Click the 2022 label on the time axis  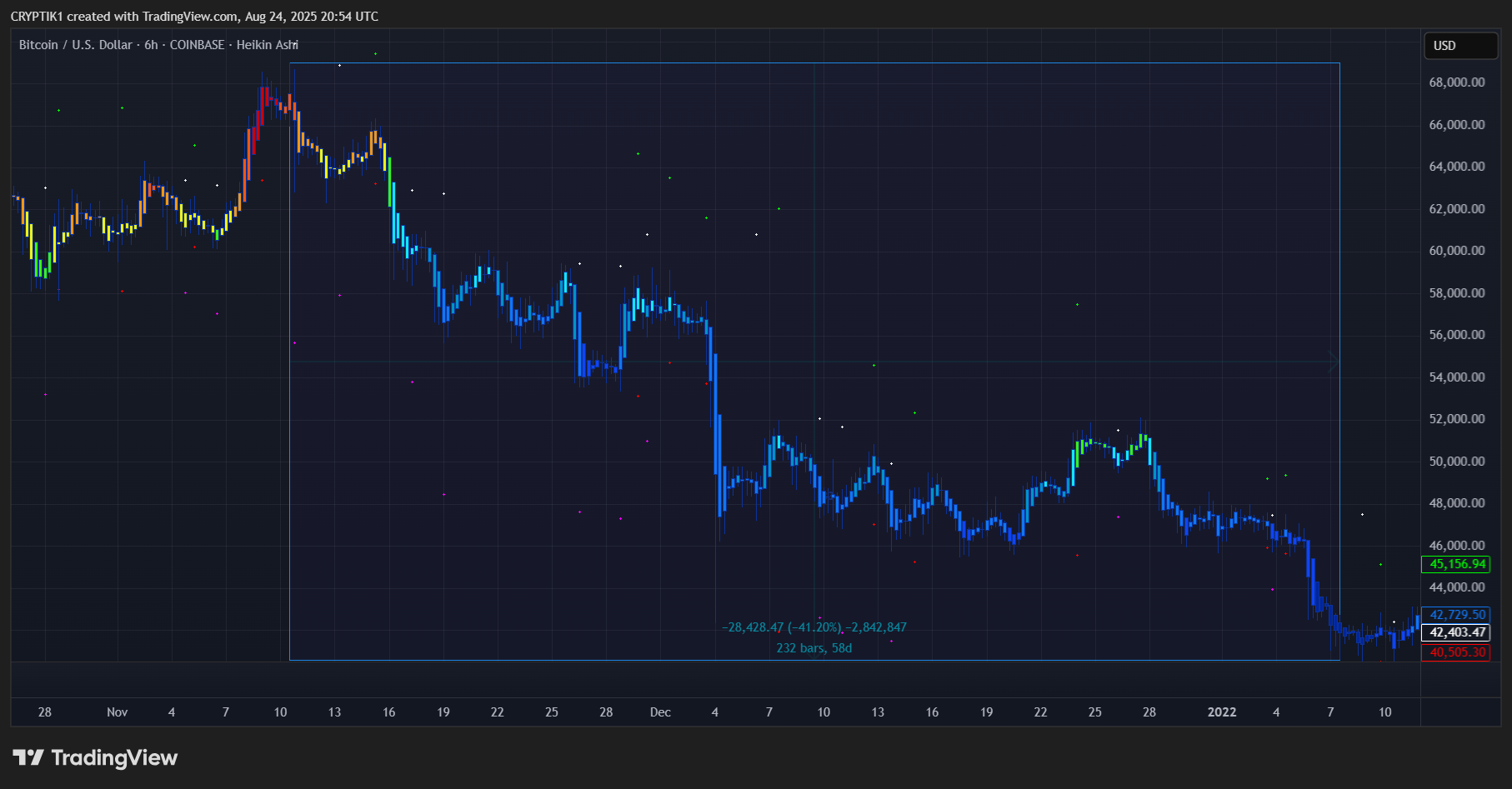[1222, 712]
